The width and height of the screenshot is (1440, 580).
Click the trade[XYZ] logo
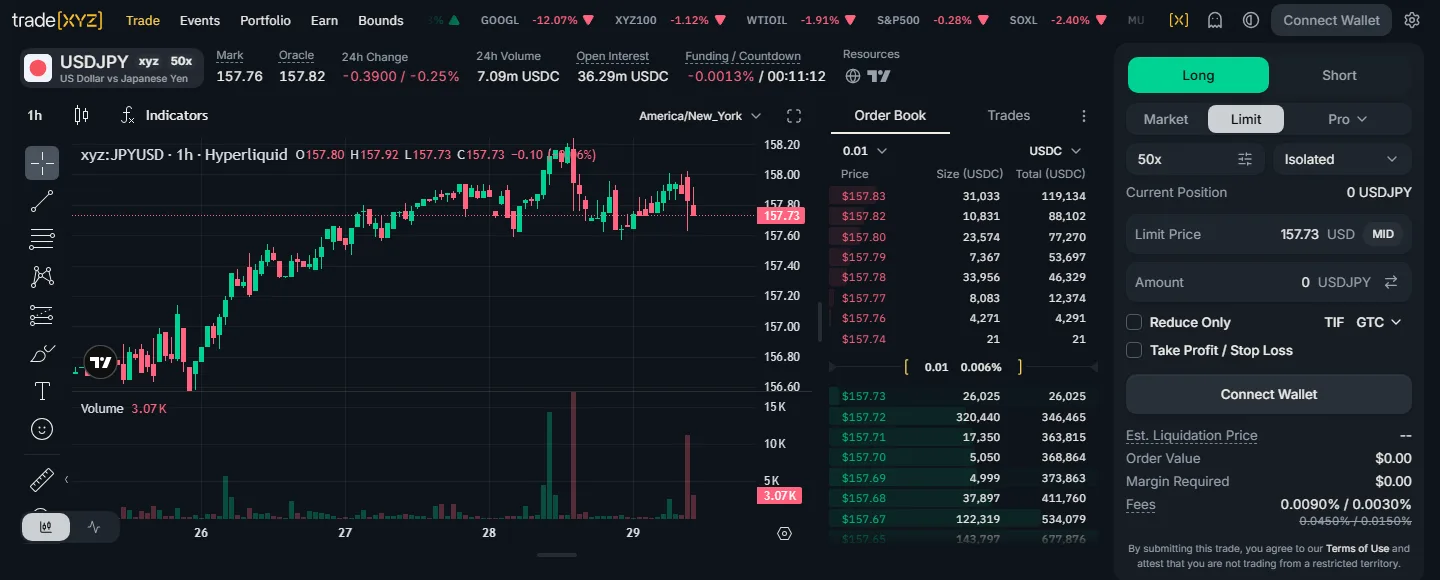[57, 20]
